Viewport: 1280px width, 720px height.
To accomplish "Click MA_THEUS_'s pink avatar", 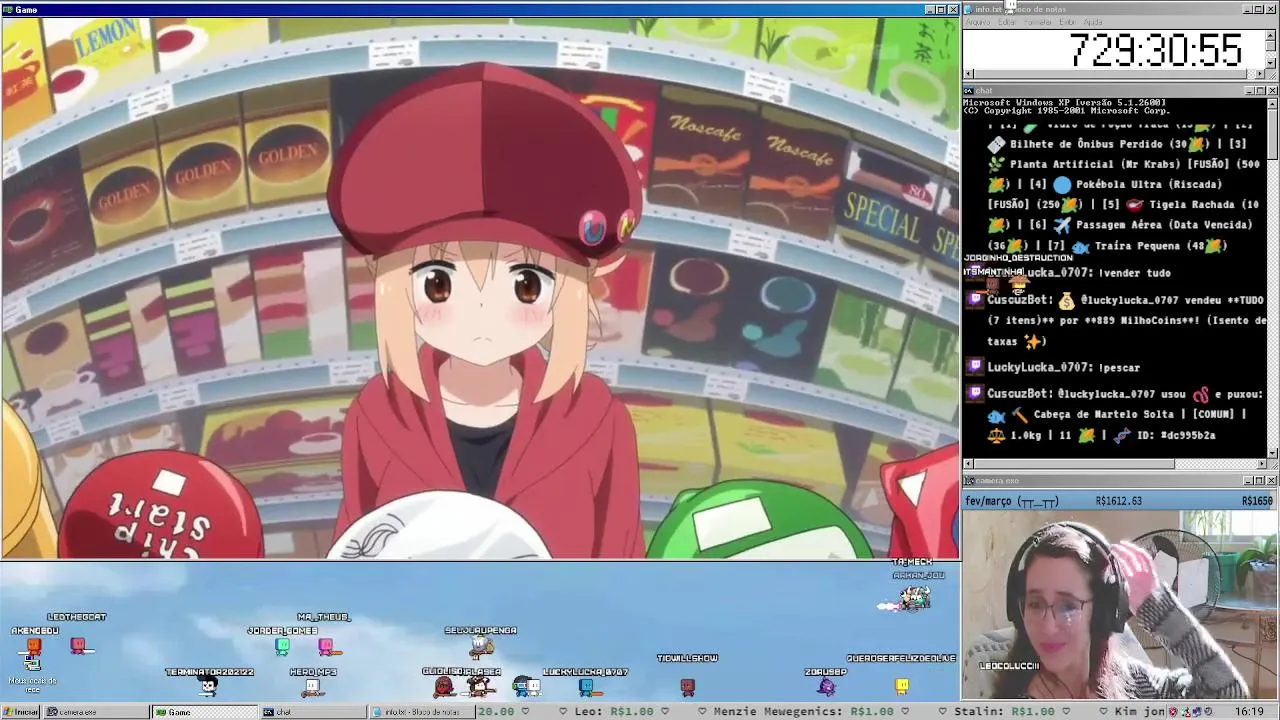I will point(326,646).
